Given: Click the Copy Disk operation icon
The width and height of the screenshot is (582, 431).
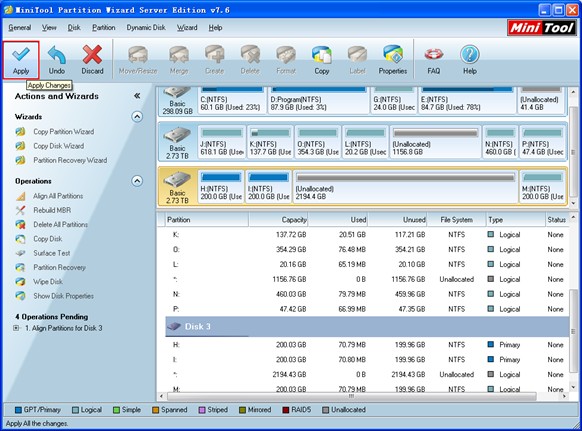Looking at the screenshot, I should coord(20,239).
